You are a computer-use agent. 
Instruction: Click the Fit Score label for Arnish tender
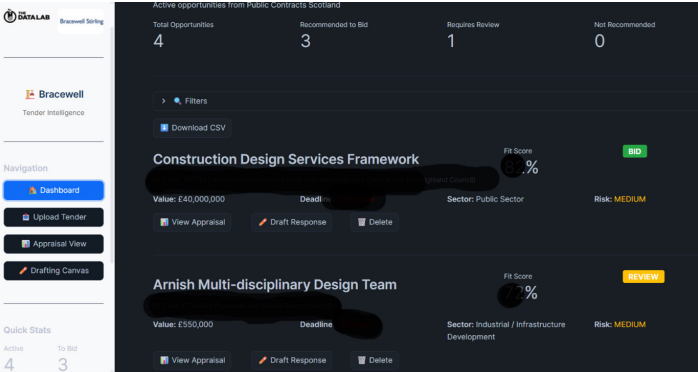(x=518, y=276)
